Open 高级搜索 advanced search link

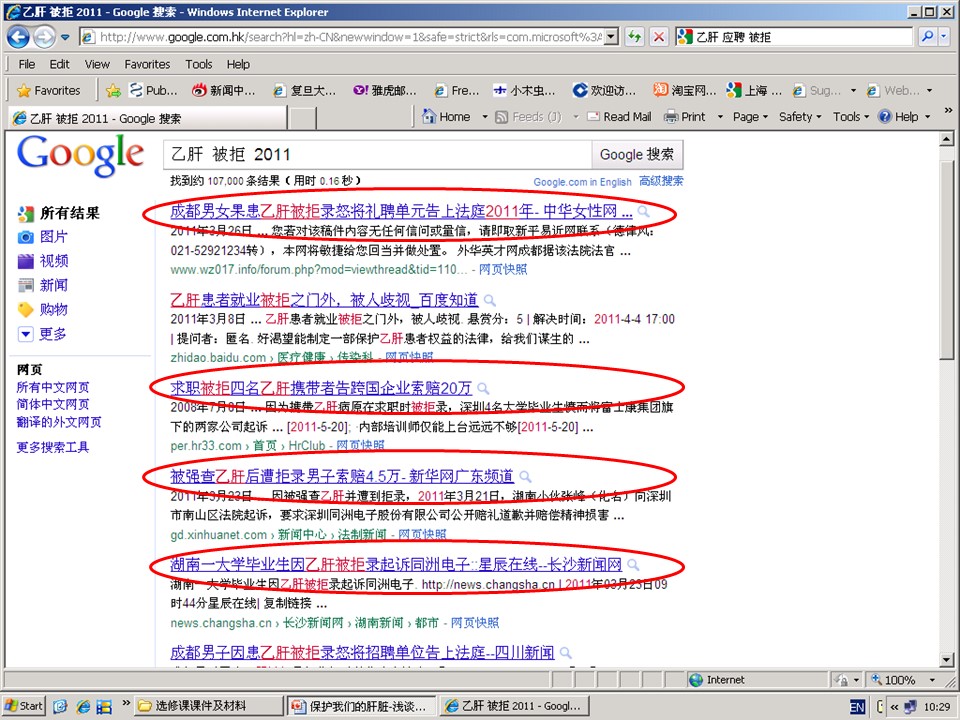(661, 181)
